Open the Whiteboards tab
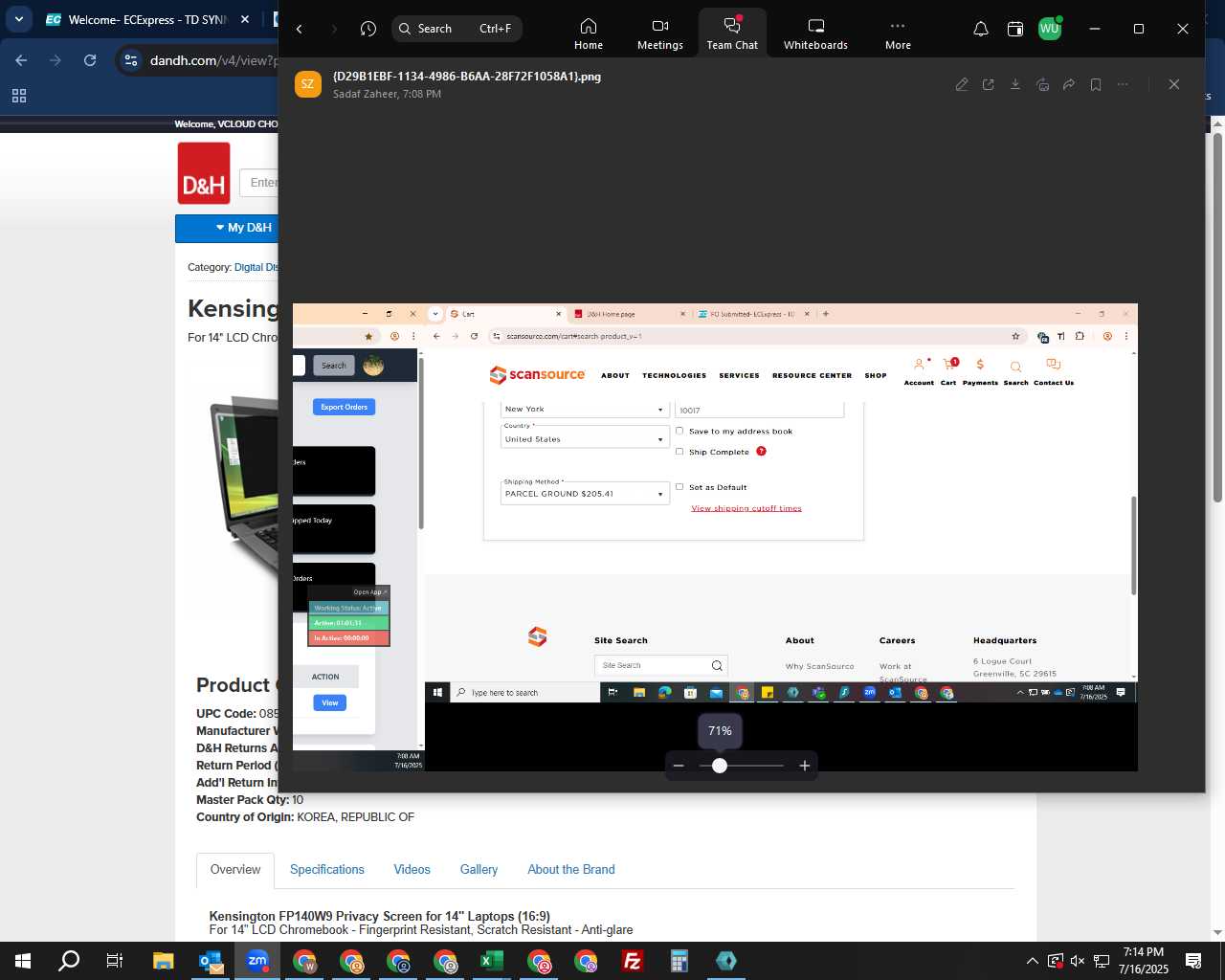1225x980 pixels. (815, 33)
